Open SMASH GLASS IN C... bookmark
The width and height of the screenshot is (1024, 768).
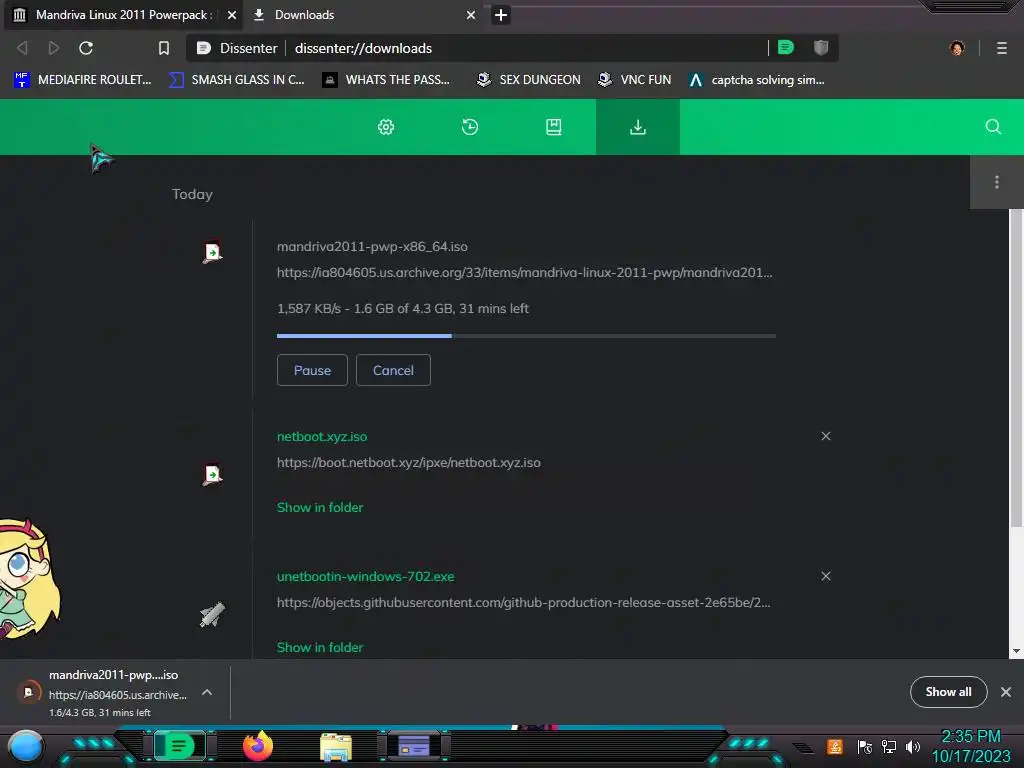click(x=236, y=80)
